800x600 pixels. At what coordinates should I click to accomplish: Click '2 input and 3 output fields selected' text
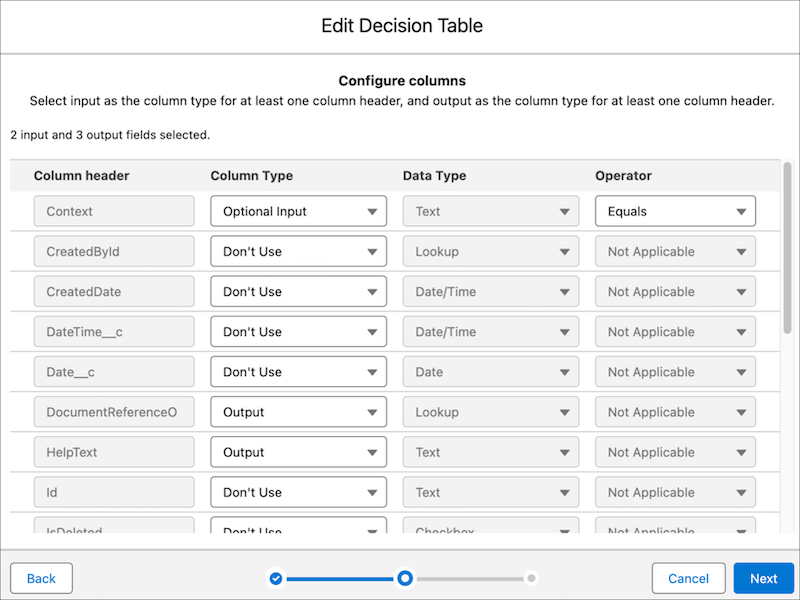click(x=110, y=135)
